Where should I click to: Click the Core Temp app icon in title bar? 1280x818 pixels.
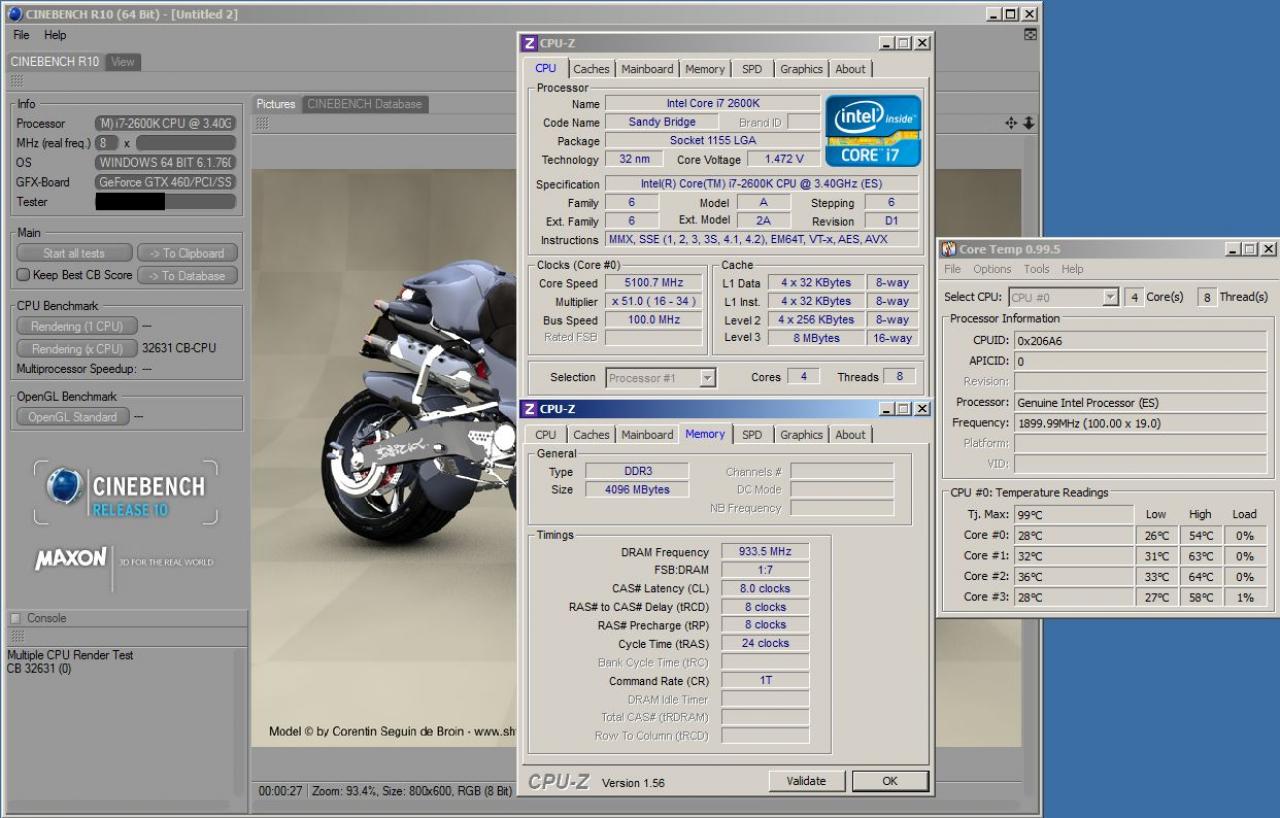pyautogui.click(x=949, y=249)
